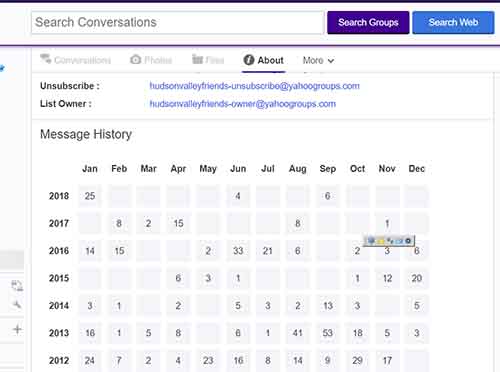Click the Search Web button
500x372 pixels.
point(453,22)
